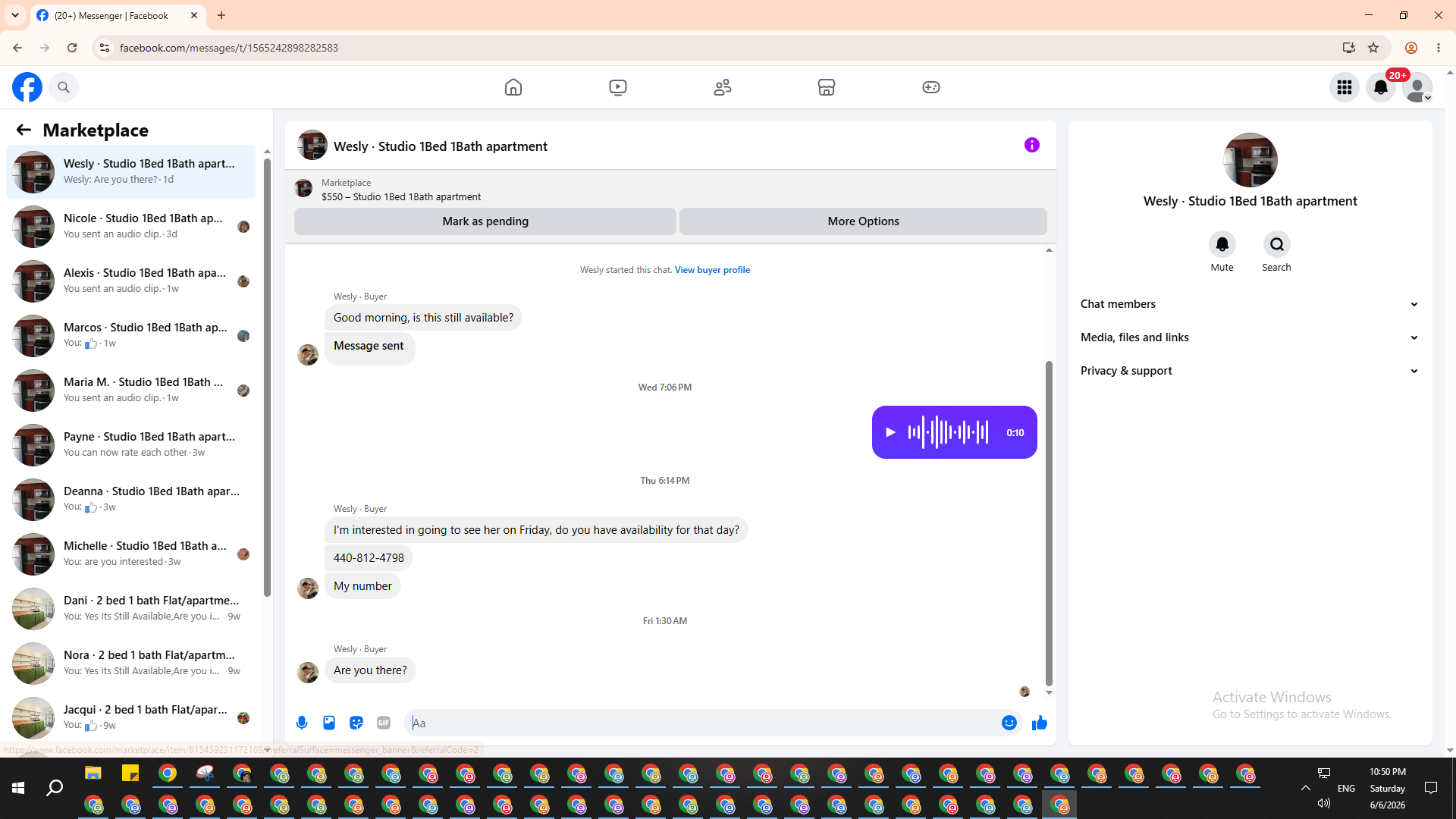This screenshot has width=1456, height=819.
Task: Expand the Privacy & support section
Action: [1250, 371]
